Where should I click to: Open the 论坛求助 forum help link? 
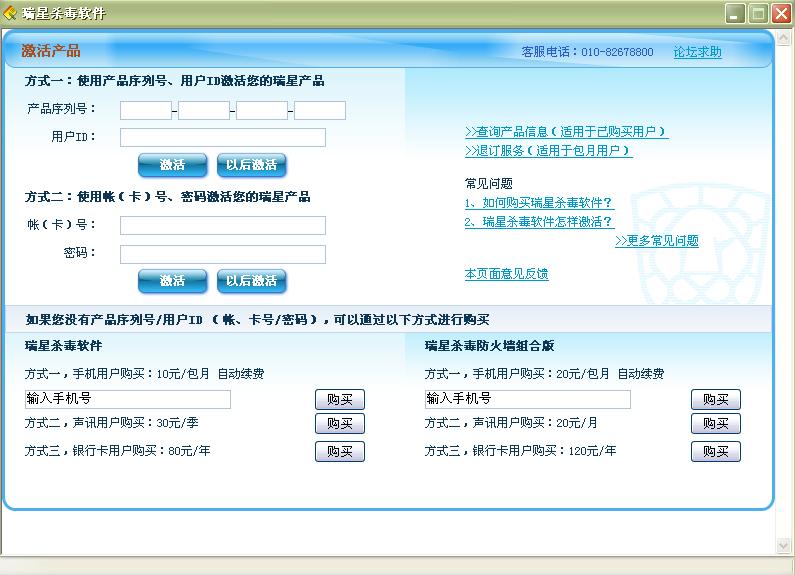[698, 52]
